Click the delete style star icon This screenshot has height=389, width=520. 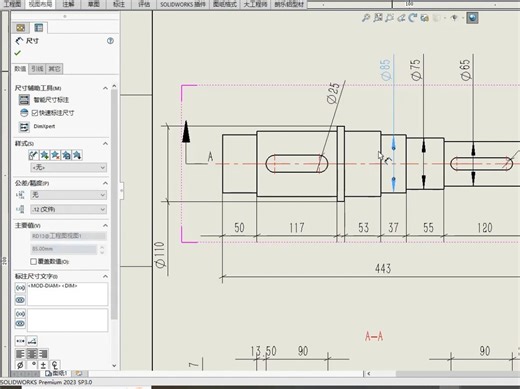[x=55, y=155]
